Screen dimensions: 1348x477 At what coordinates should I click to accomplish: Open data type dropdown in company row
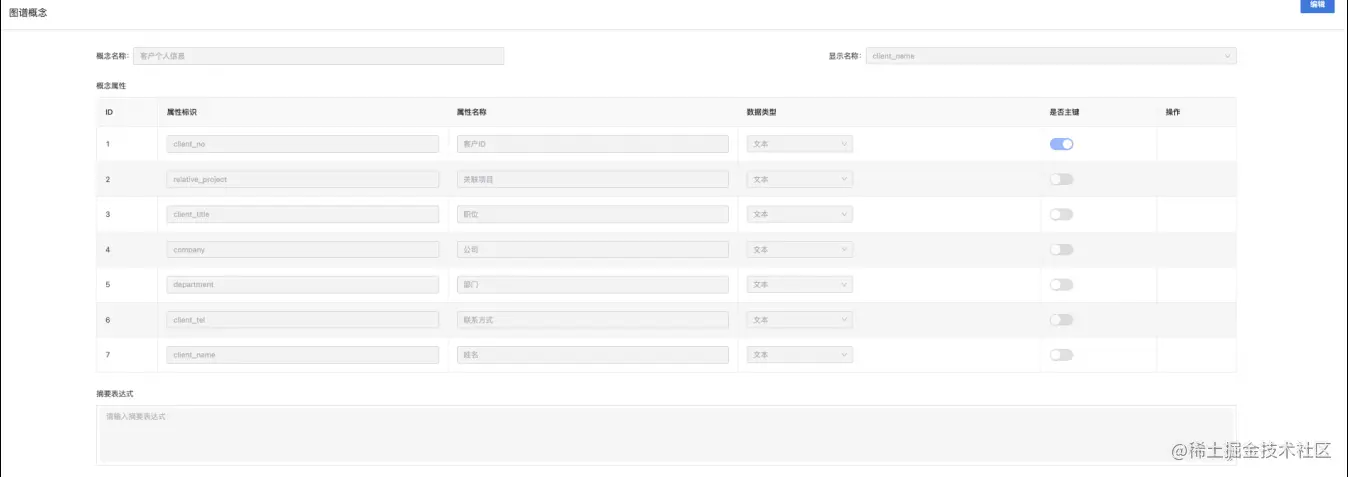[800, 249]
